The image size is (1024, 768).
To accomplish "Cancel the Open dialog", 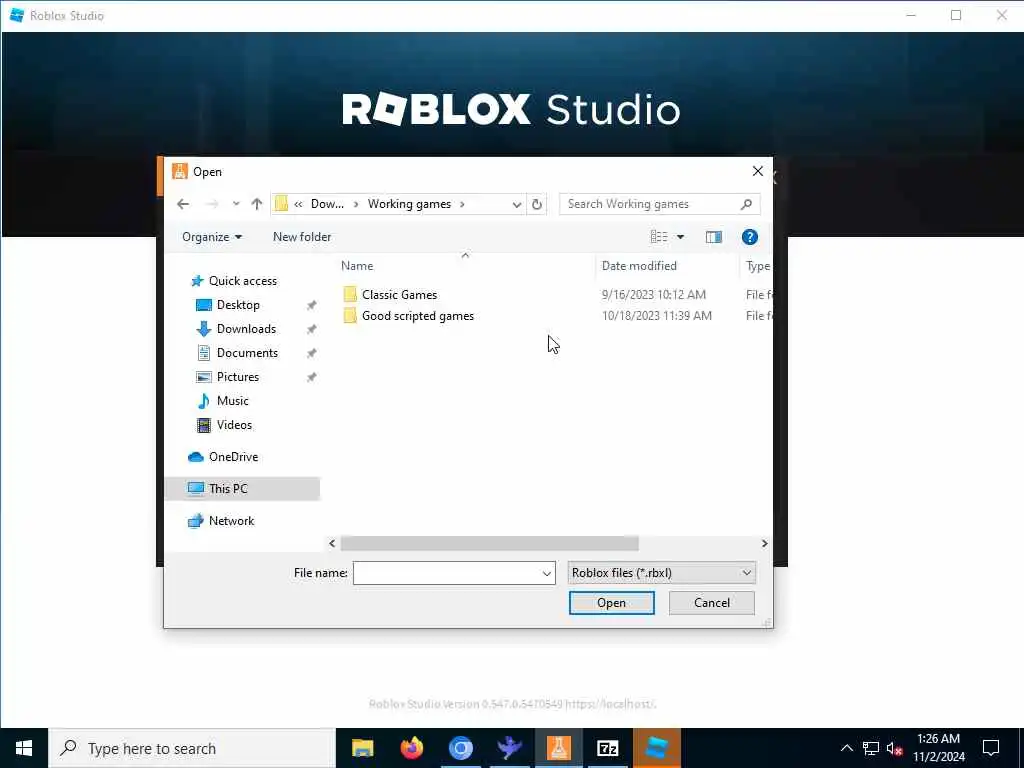I will click(712, 603).
